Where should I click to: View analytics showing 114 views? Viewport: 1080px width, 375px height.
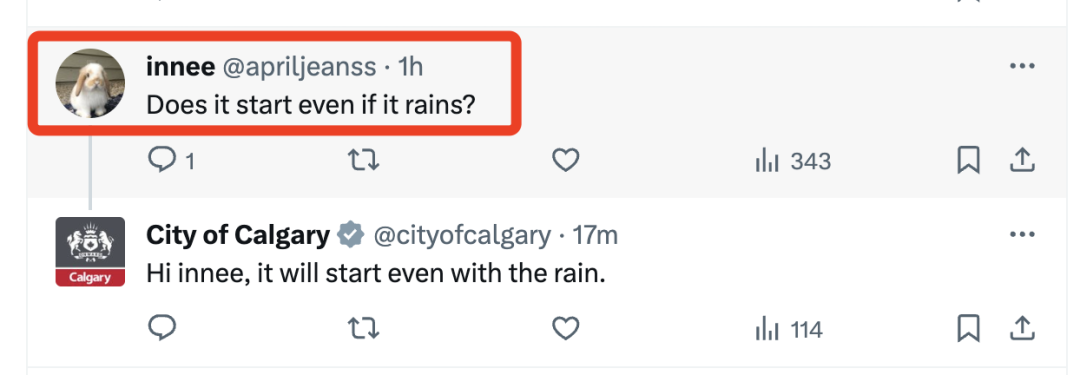[x=789, y=330]
